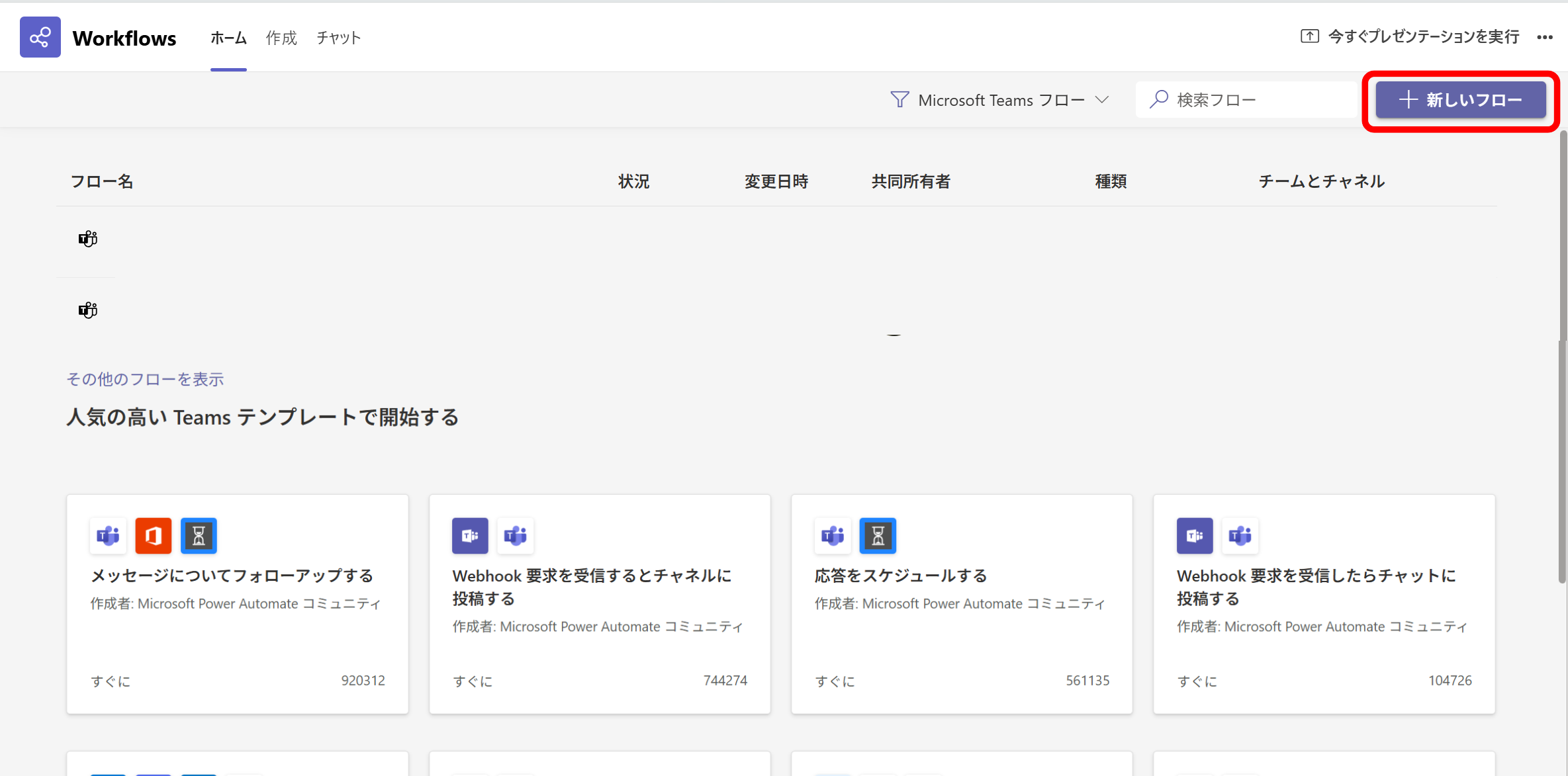This screenshot has height=776, width=1568.
Task: Click author line under 応答をスケジュールする
Action: pos(960,603)
